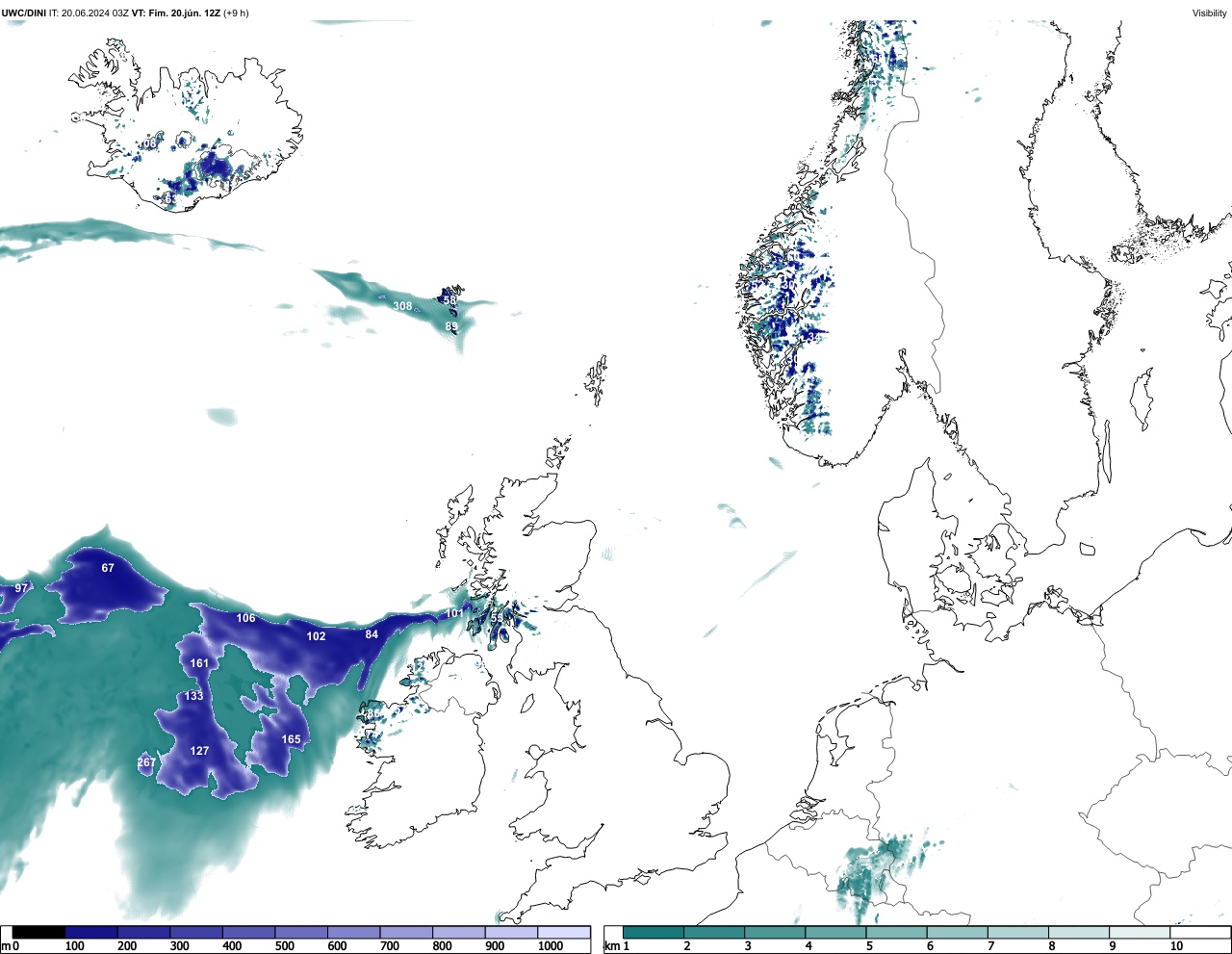Click the "10" tick on km scale
This screenshot has width=1232, height=954.
(x=1176, y=946)
